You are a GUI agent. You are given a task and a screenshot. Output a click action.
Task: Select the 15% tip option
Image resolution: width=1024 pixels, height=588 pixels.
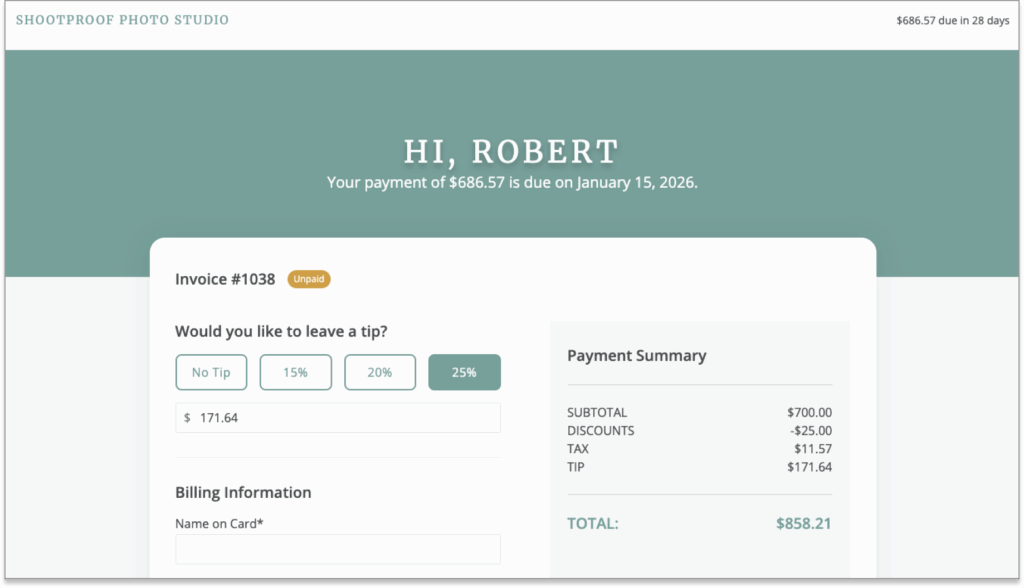pyautogui.click(x=295, y=371)
